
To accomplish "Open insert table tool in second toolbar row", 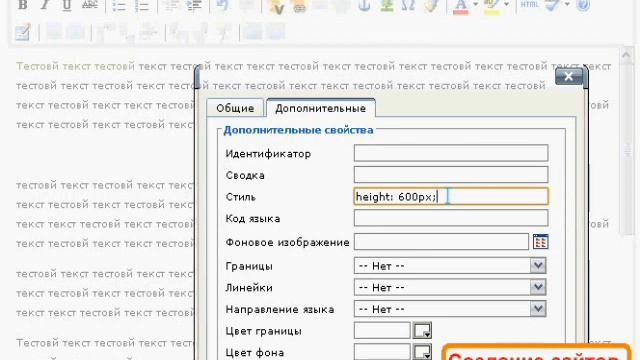I will [23, 32].
